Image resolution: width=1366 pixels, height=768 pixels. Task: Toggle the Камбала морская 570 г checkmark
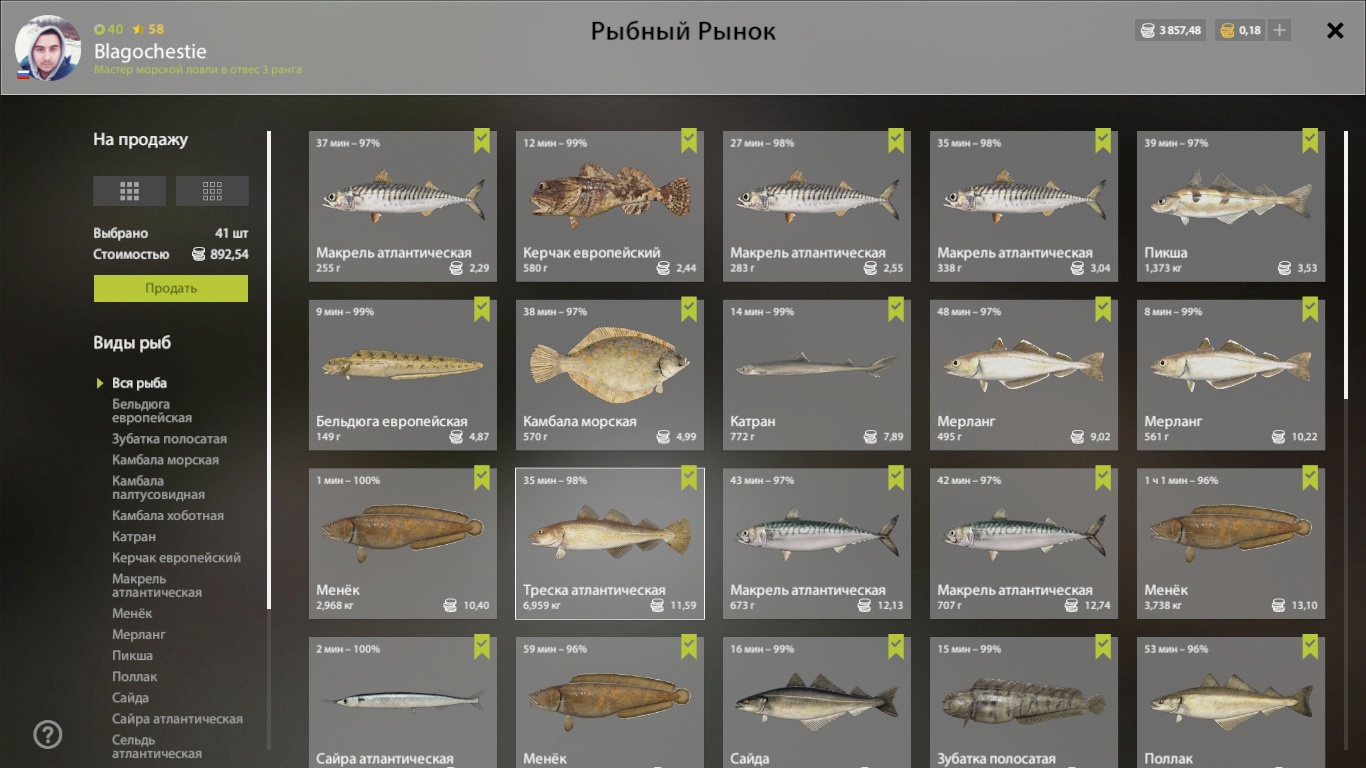[x=689, y=310]
